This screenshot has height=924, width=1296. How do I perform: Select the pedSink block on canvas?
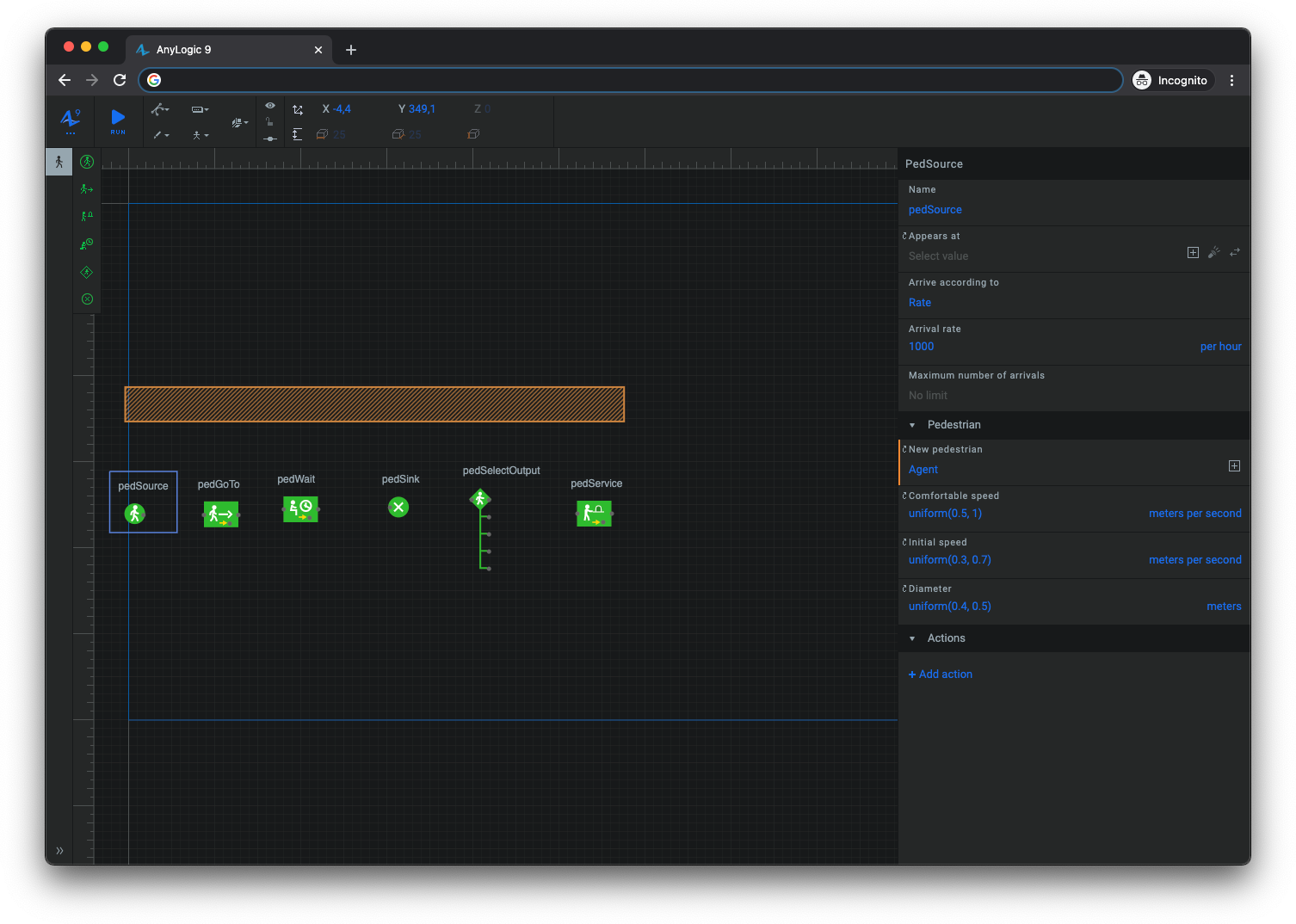pyautogui.click(x=398, y=508)
